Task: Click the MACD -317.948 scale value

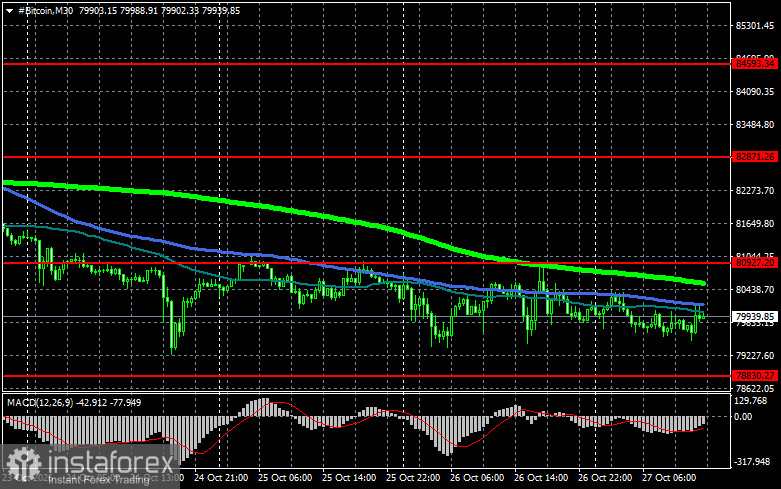Action: (752, 462)
